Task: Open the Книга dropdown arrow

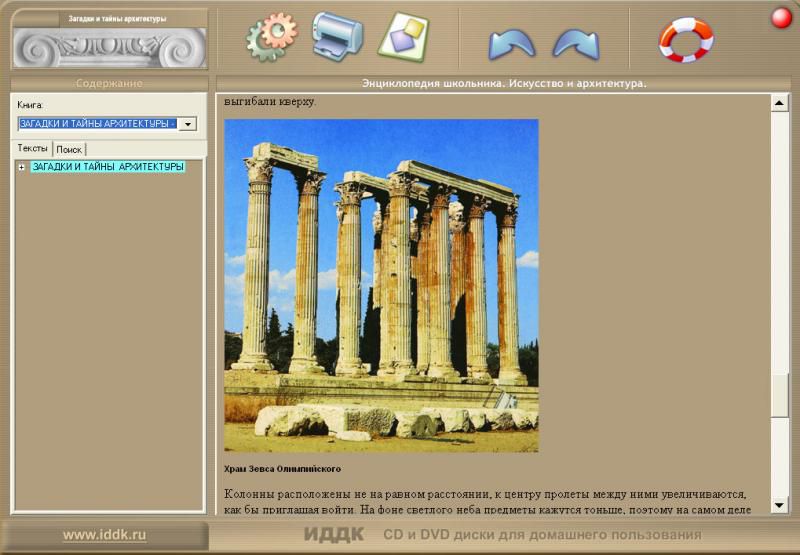Action: (187, 124)
